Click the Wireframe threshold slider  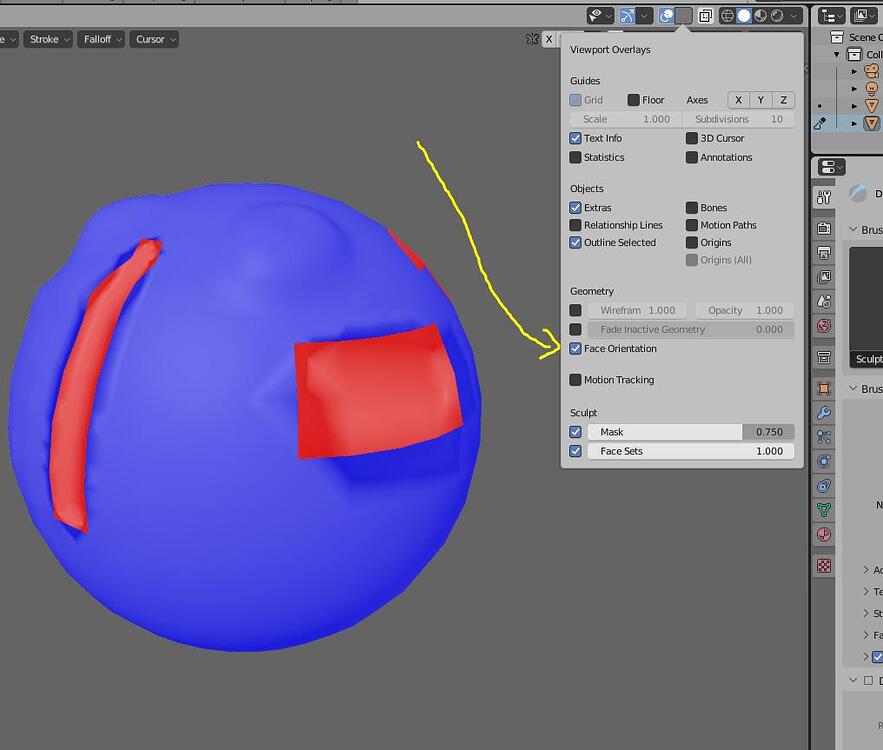636,310
